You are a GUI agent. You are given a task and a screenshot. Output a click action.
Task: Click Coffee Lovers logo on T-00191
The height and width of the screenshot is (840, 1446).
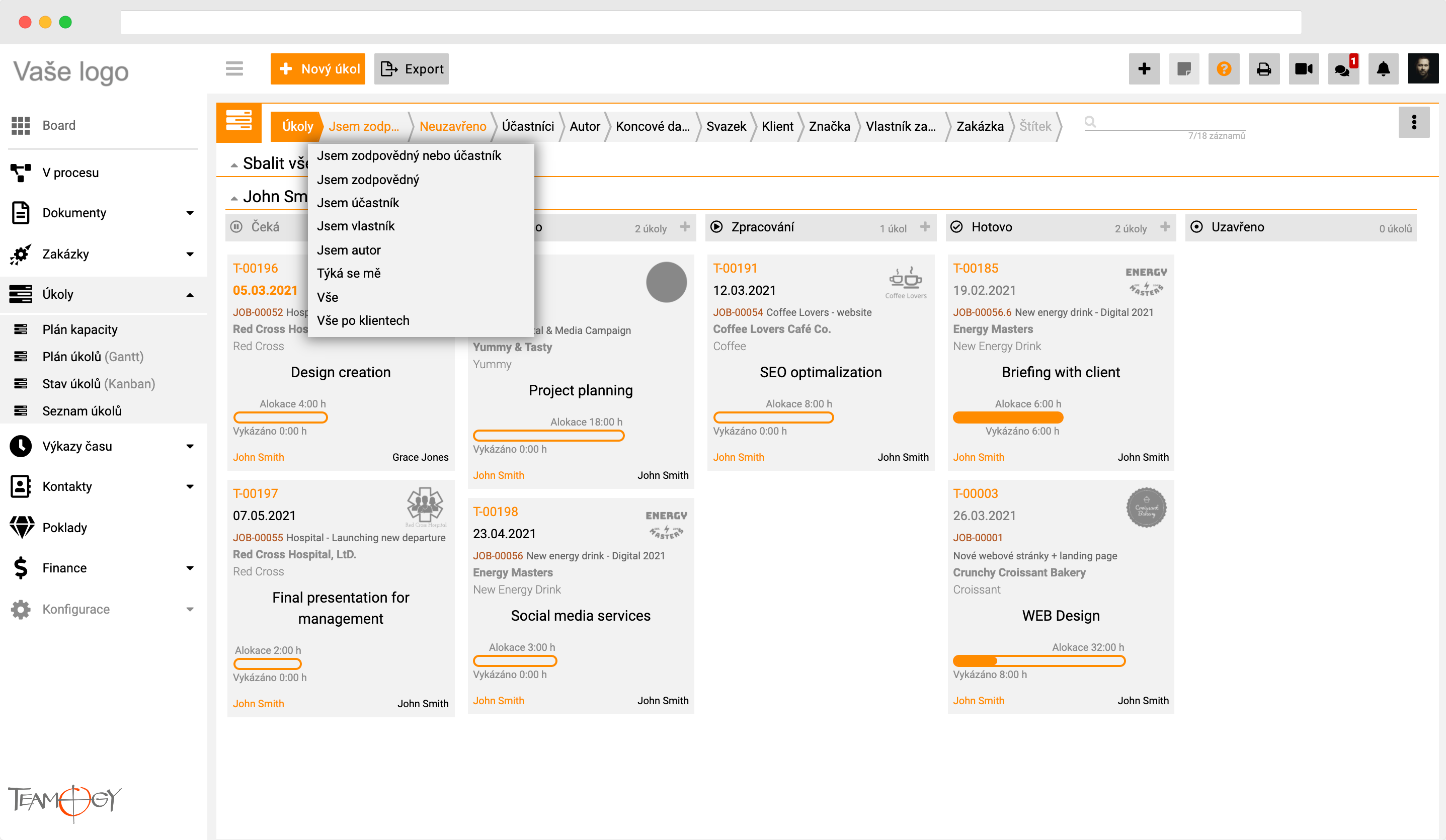tap(906, 282)
